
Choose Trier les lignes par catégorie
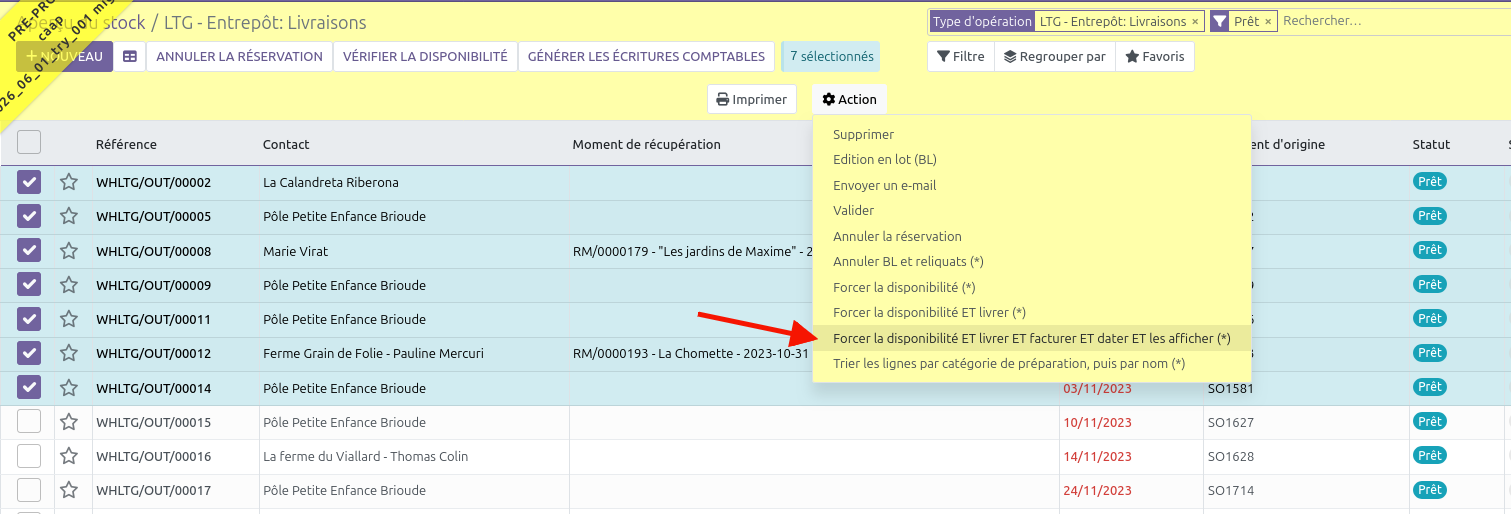(1031, 363)
